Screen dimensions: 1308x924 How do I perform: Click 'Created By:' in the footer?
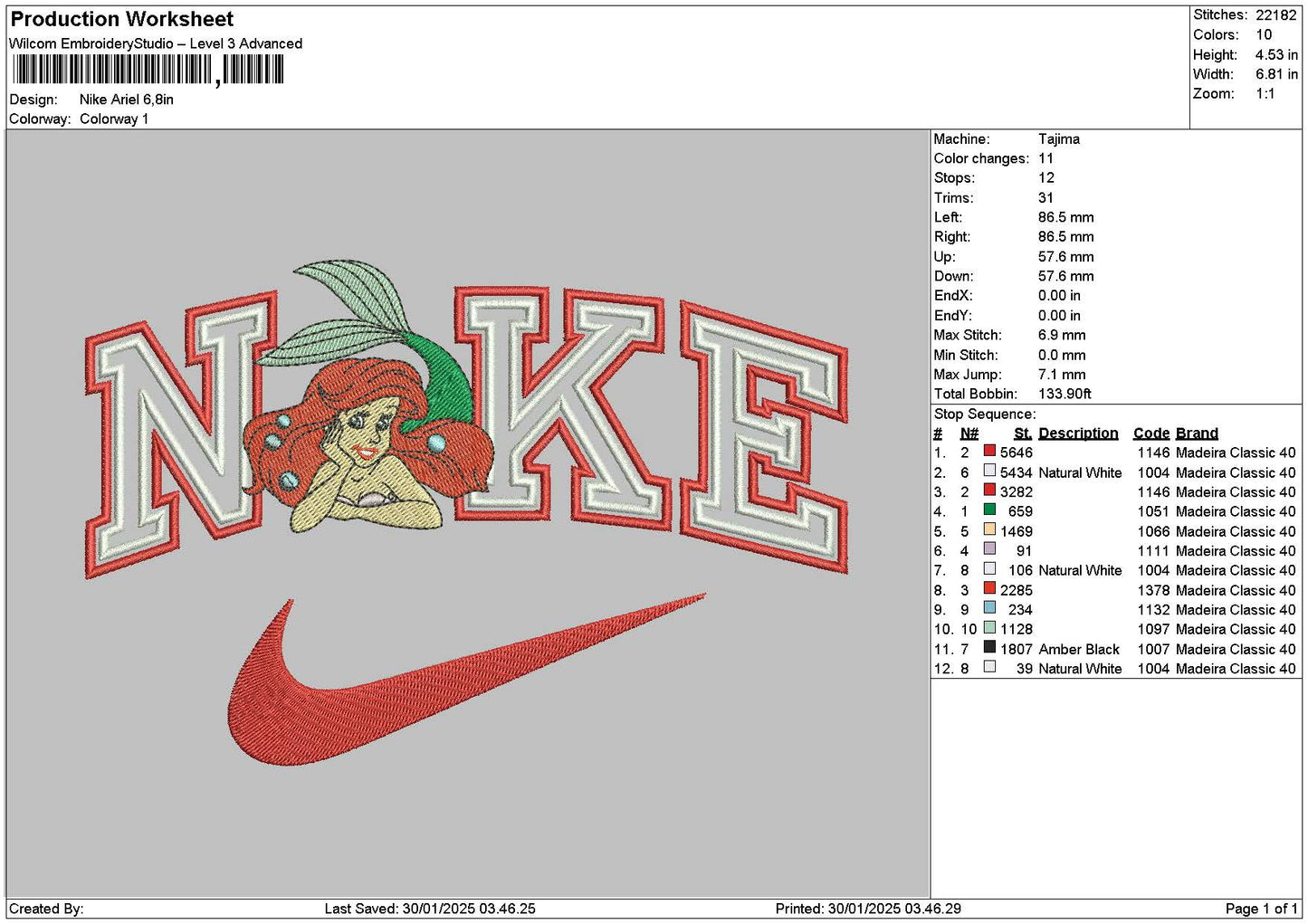(x=46, y=909)
